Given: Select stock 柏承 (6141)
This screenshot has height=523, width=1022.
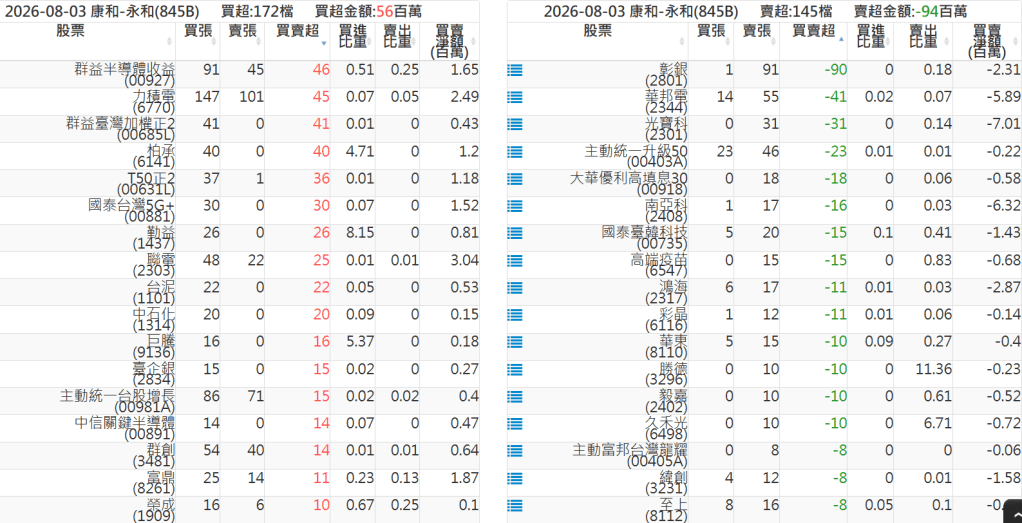Looking at the screenshot, I should coord(154,157).
